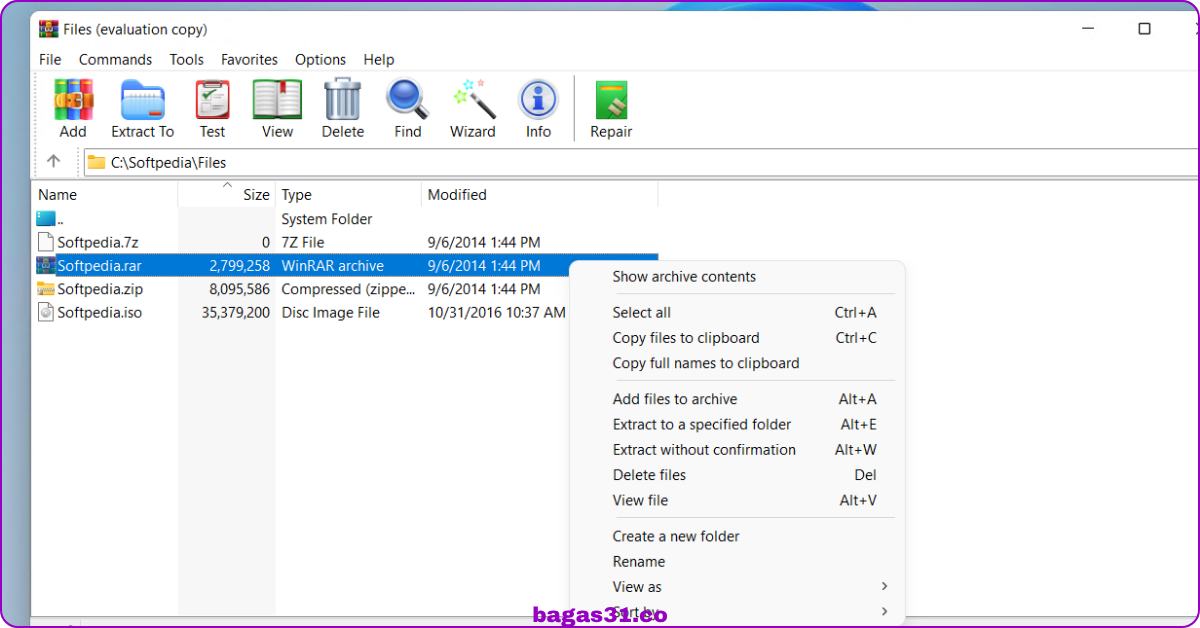The image size is (1200, 628).
Task: Click the Softpedia.iso disc icon
Action: coord(46,312)
